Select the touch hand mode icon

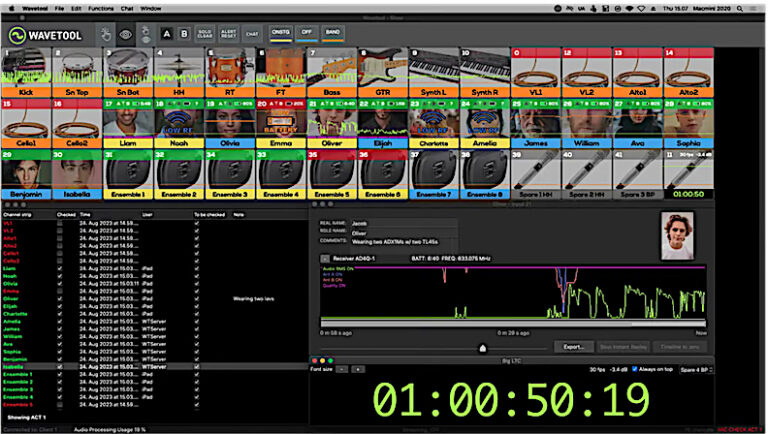[105, 35]
